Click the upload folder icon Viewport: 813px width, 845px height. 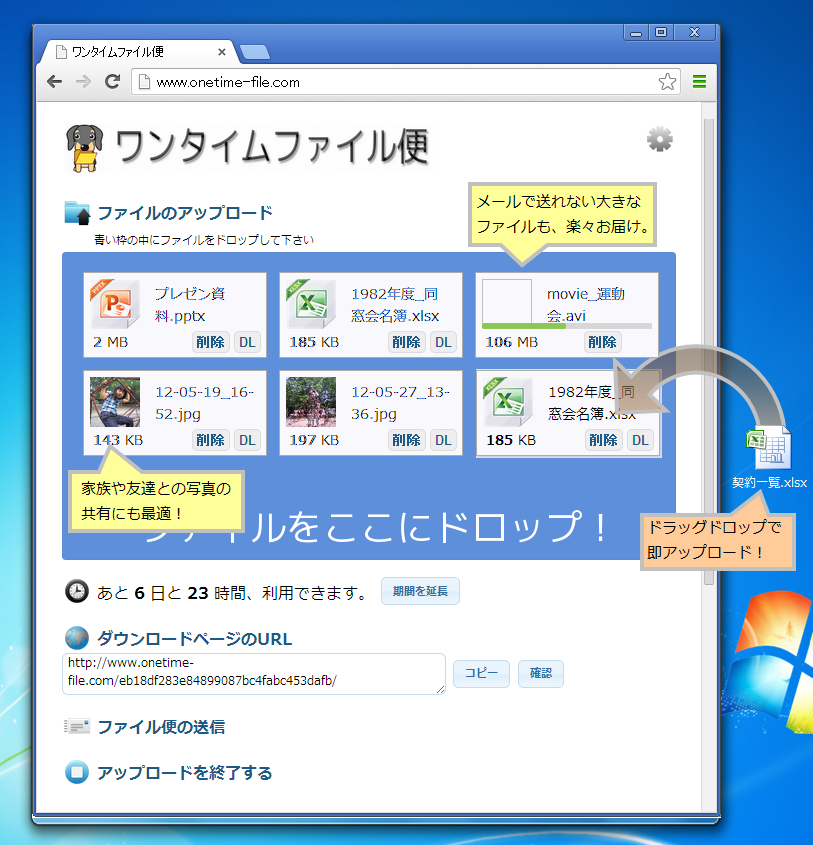pos(77,213)
